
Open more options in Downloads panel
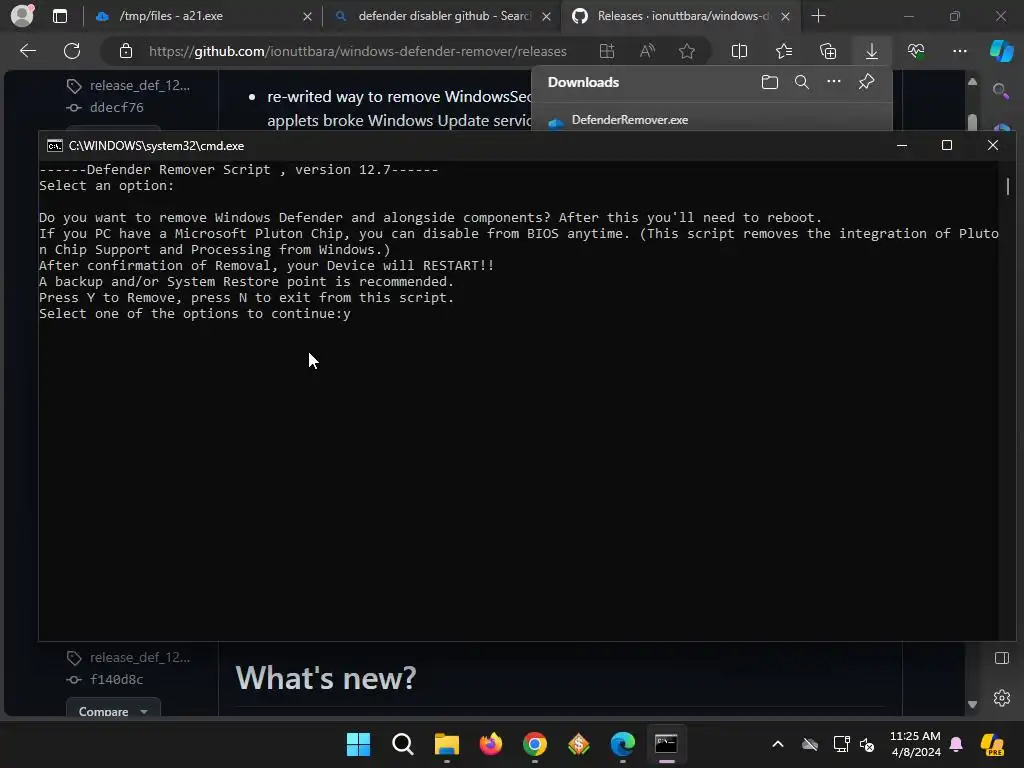click(834, 82)
